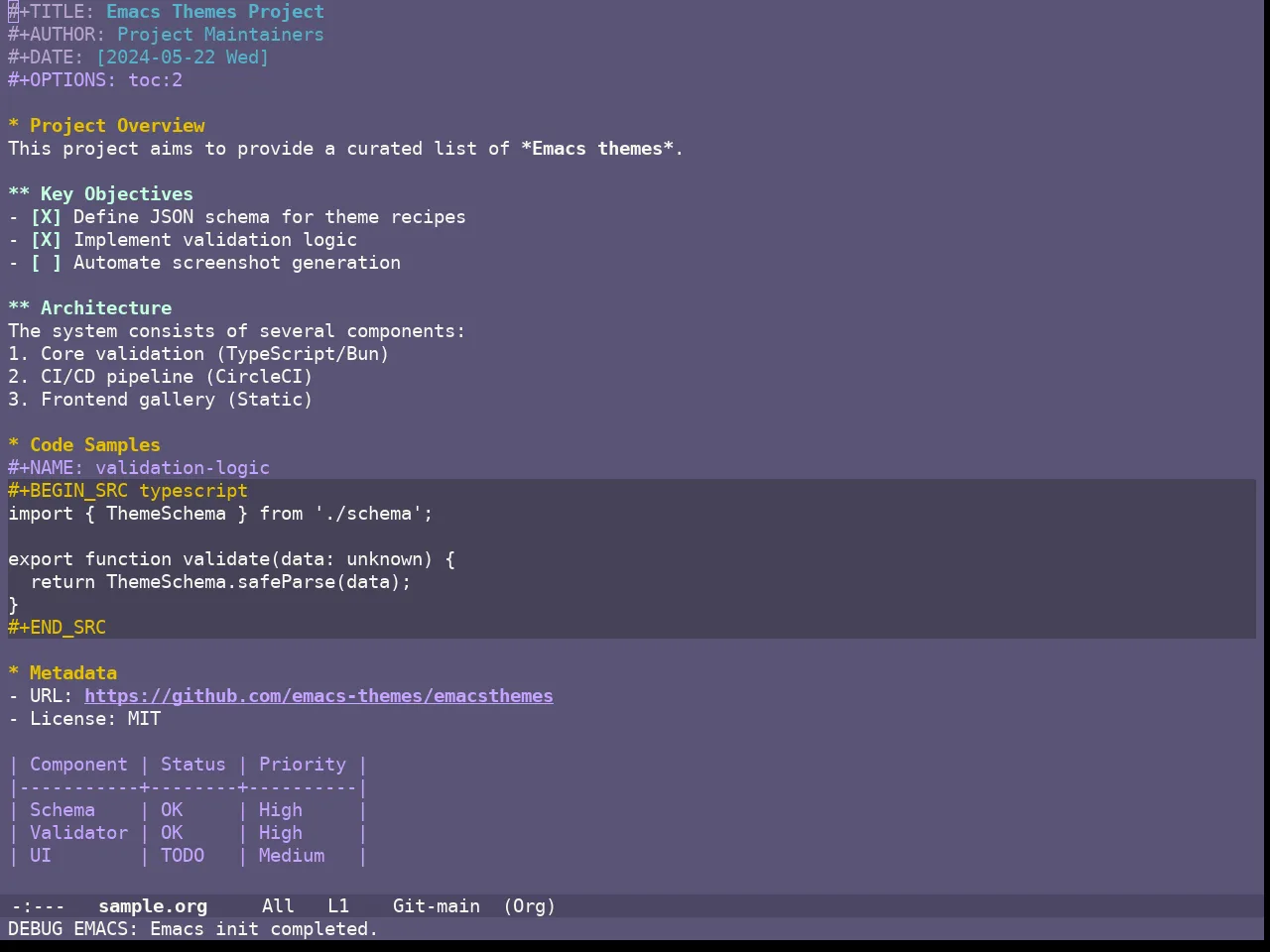
Task: Click the DEBUG EMACS echo area message
Action: click(x=192, y=929)
